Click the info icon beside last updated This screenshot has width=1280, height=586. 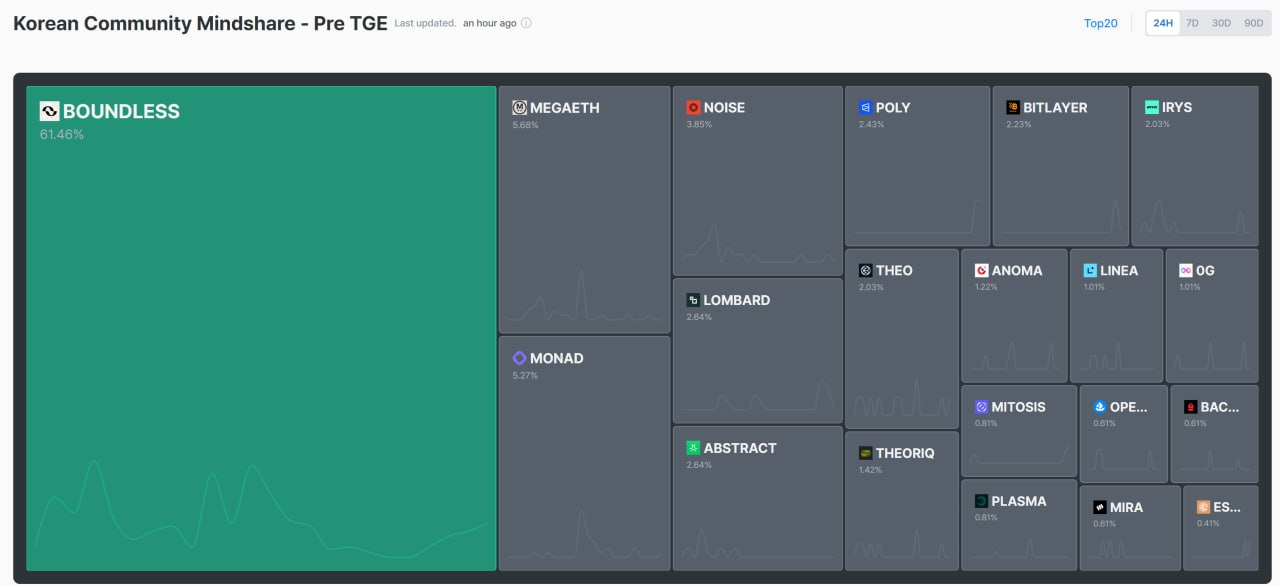pyautogui.click(x=527, y=23)
